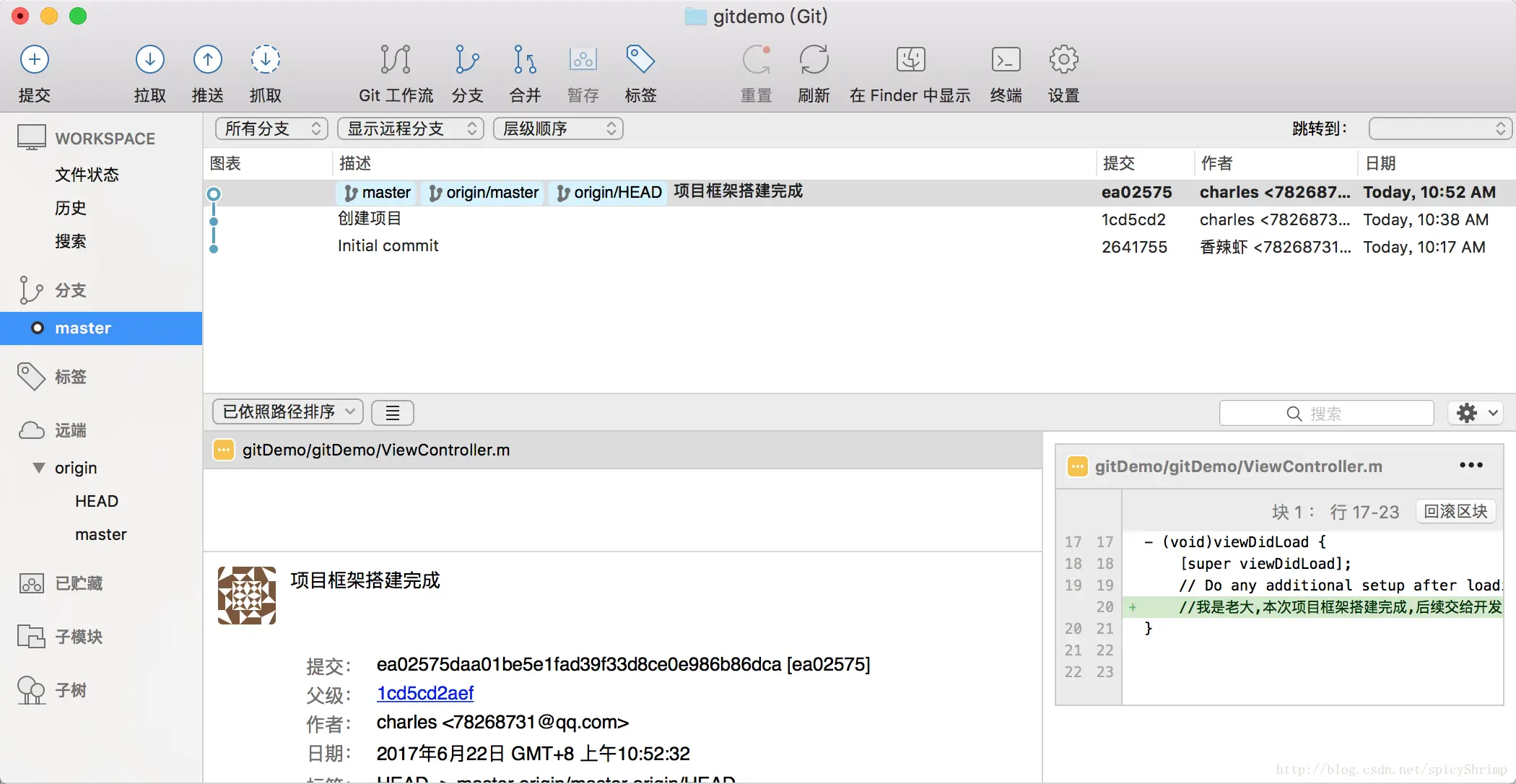The height and width of the screenshot is (784, 1516).
Task: Open Terminal (终端) from toolbar
Action: click(1006, 60)
